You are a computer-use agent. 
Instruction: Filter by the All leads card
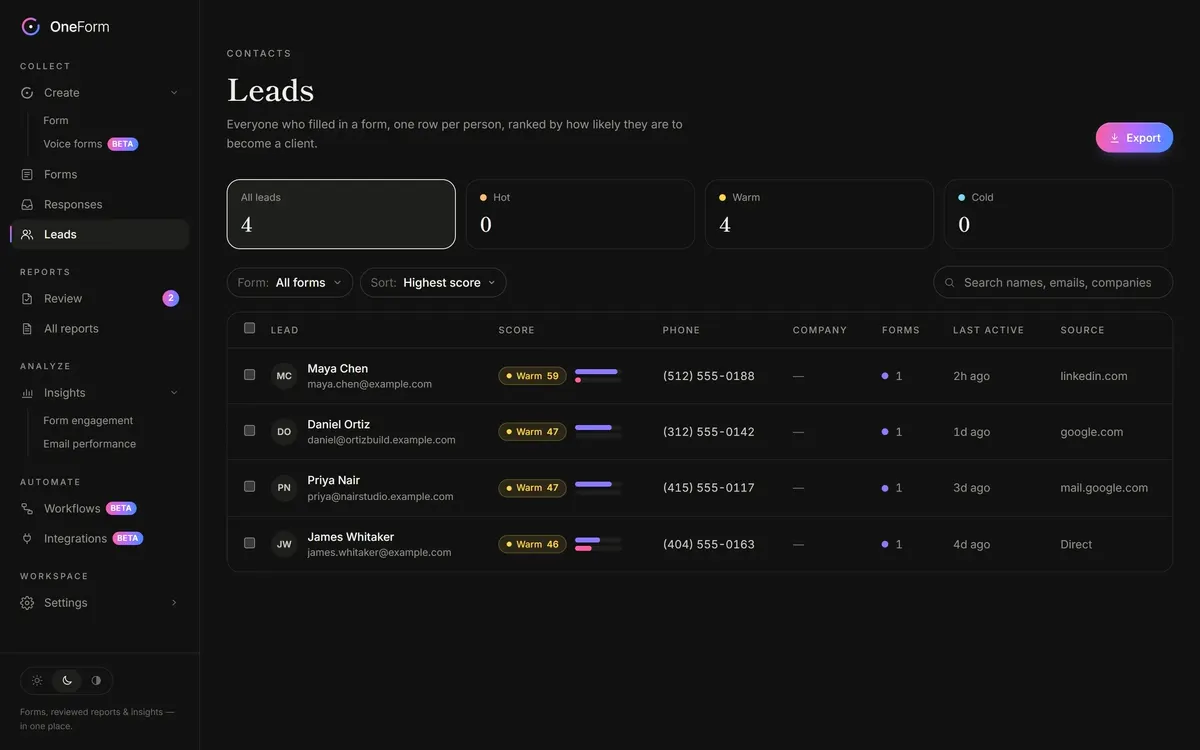tap(341, 214)
